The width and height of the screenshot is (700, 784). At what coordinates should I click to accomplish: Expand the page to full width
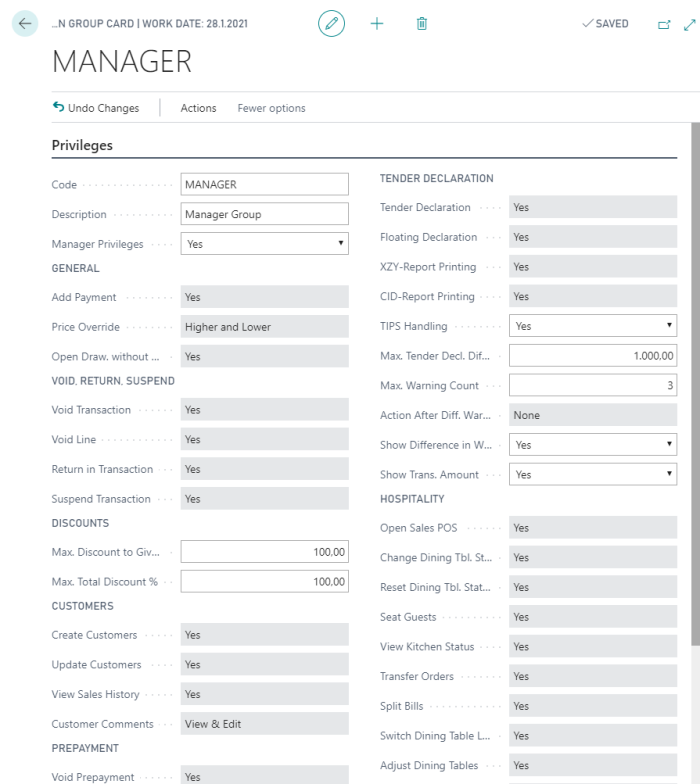[690, 24]
